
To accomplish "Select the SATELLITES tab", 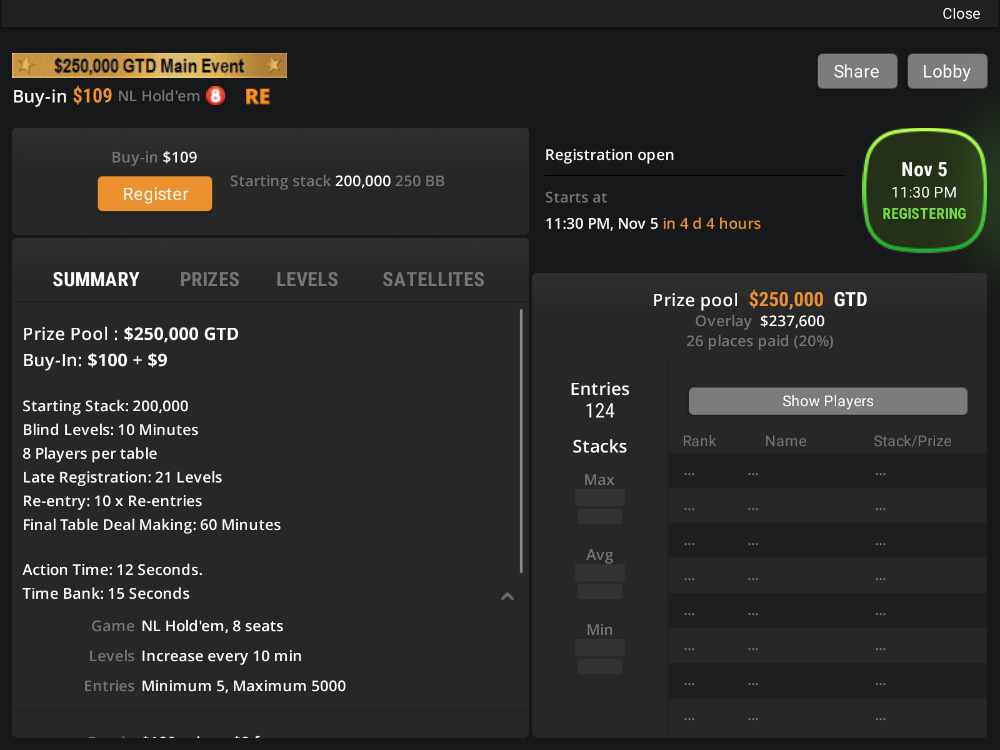I will click(433, 280).
